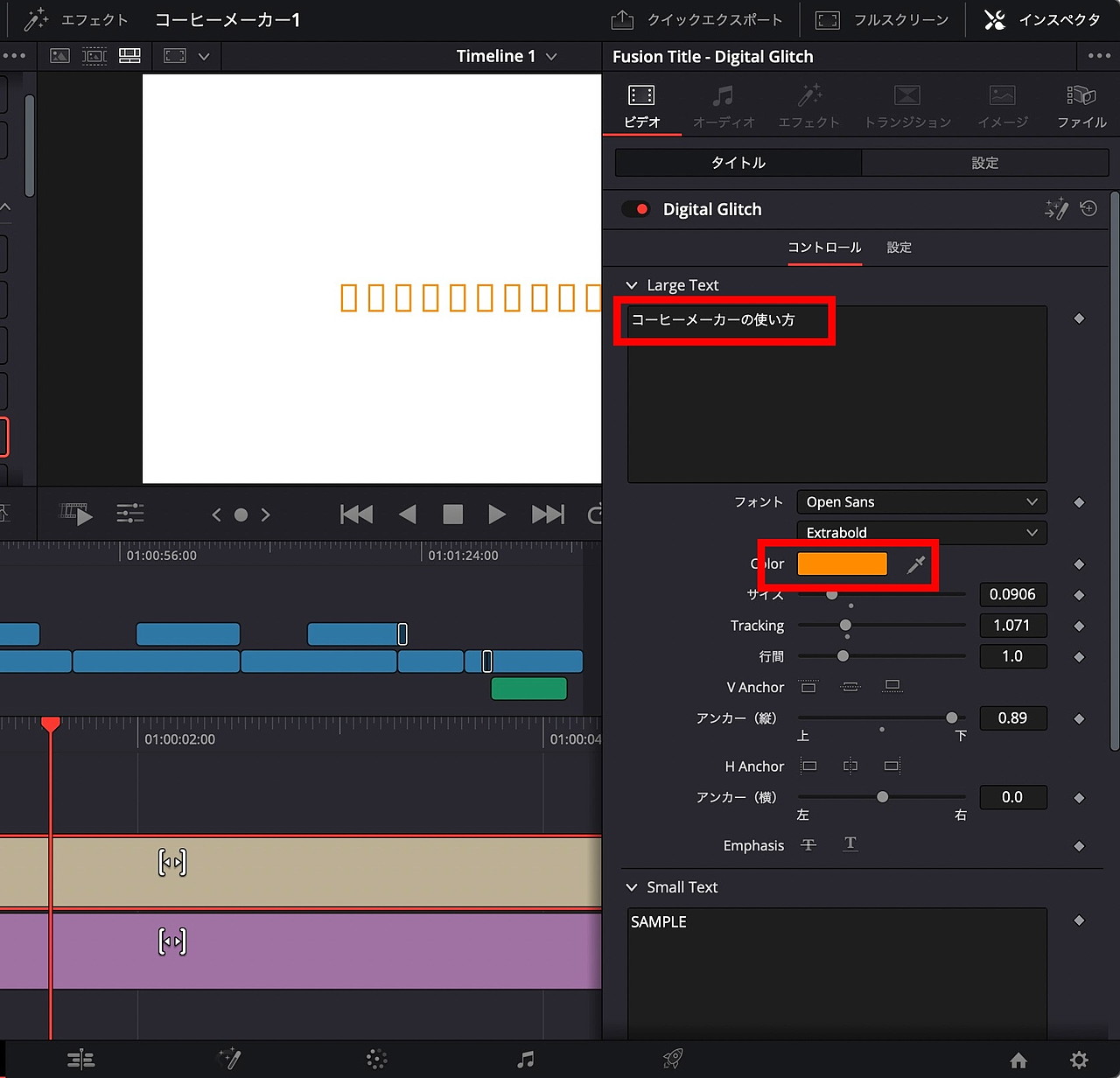Screen dimensions: 1120x1078
Task: Open the Quick Export (クイックエクスポート) option
Action: tap(696, 20)
